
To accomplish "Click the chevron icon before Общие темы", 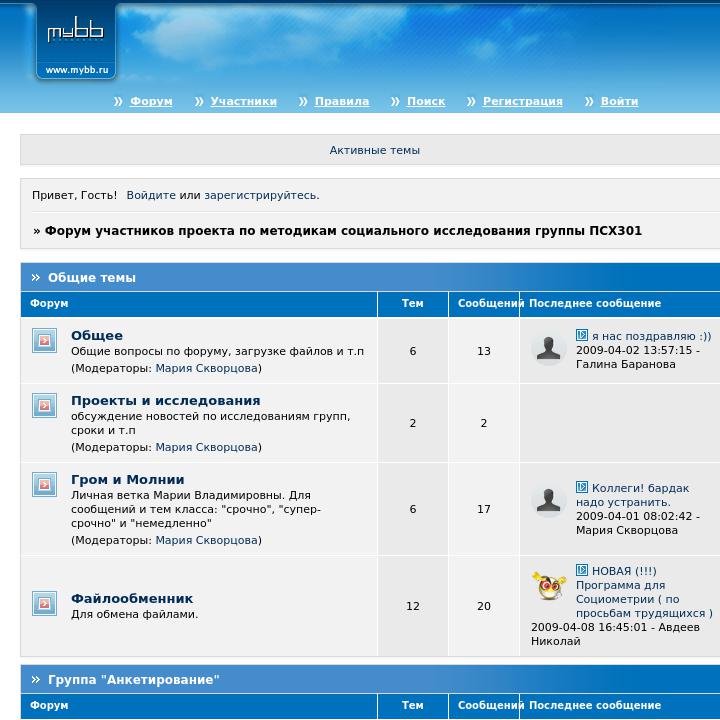I will [x=36, y=277].
